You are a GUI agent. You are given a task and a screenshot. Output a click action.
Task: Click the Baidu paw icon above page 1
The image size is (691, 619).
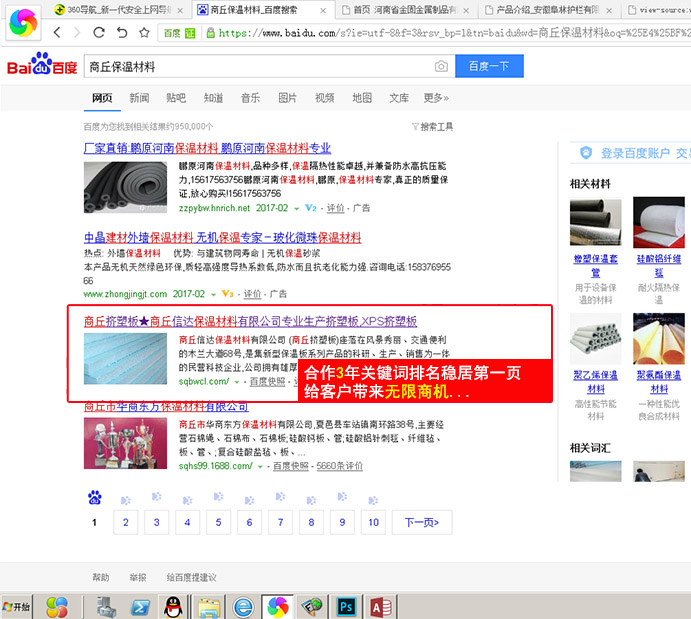94,497
